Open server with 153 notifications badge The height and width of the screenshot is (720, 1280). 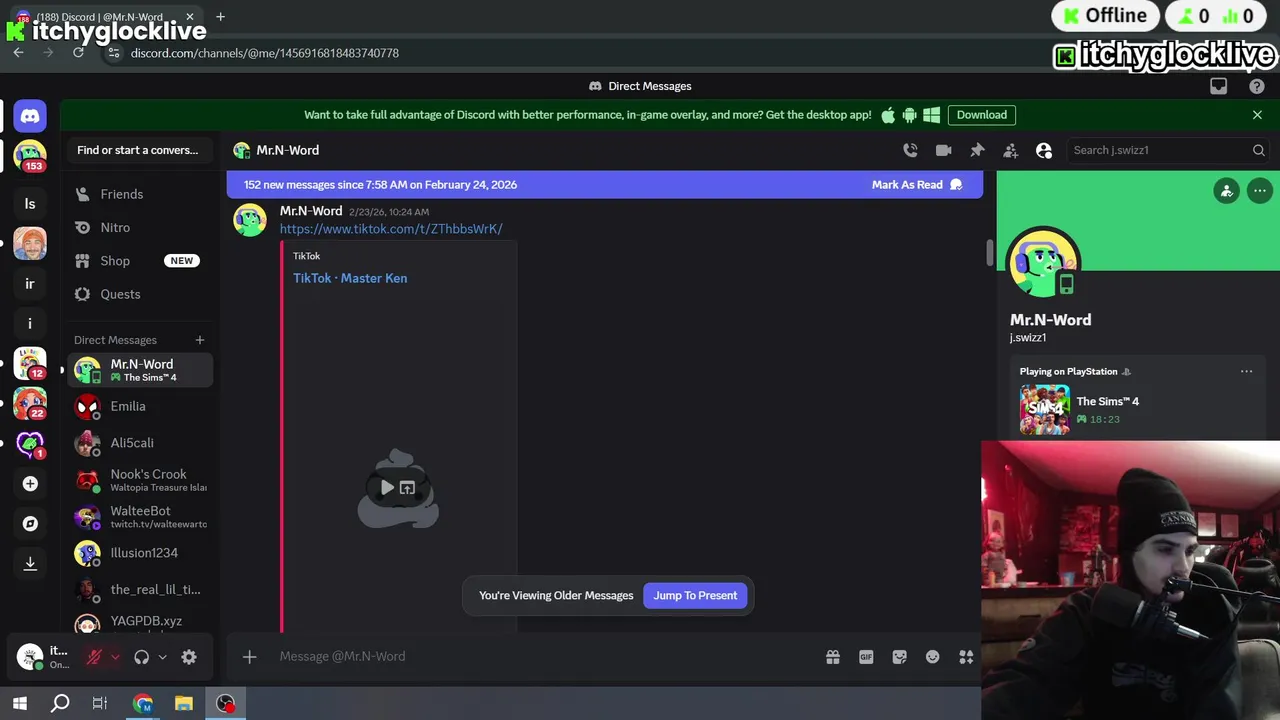click(x=30, y=157)
